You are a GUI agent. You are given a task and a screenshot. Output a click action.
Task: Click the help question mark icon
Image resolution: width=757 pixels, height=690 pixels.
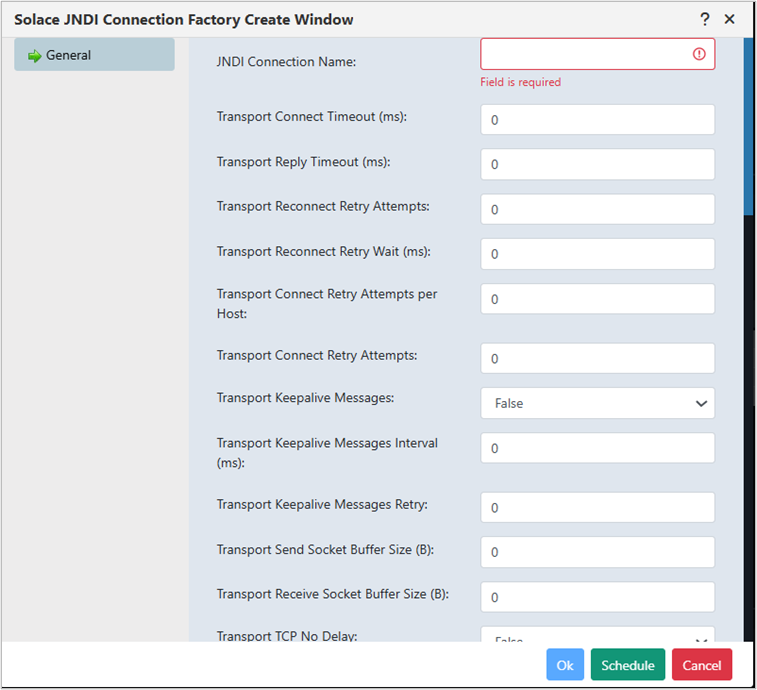click(704, 19)
